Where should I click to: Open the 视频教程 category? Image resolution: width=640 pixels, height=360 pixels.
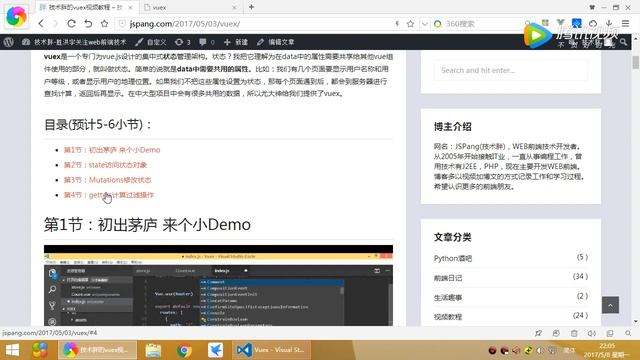tap(448, 317)
